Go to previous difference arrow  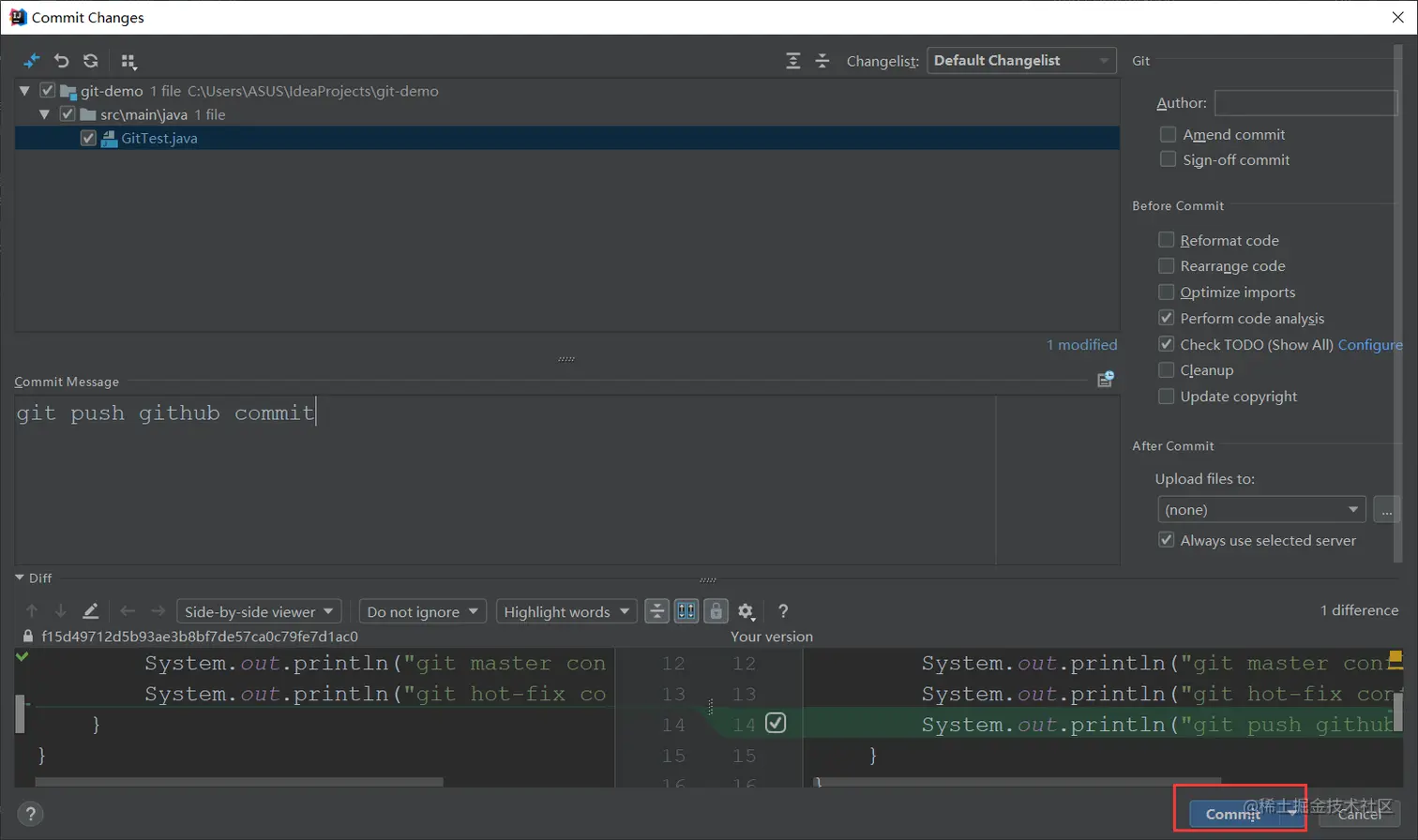click(x=32, y=611)
